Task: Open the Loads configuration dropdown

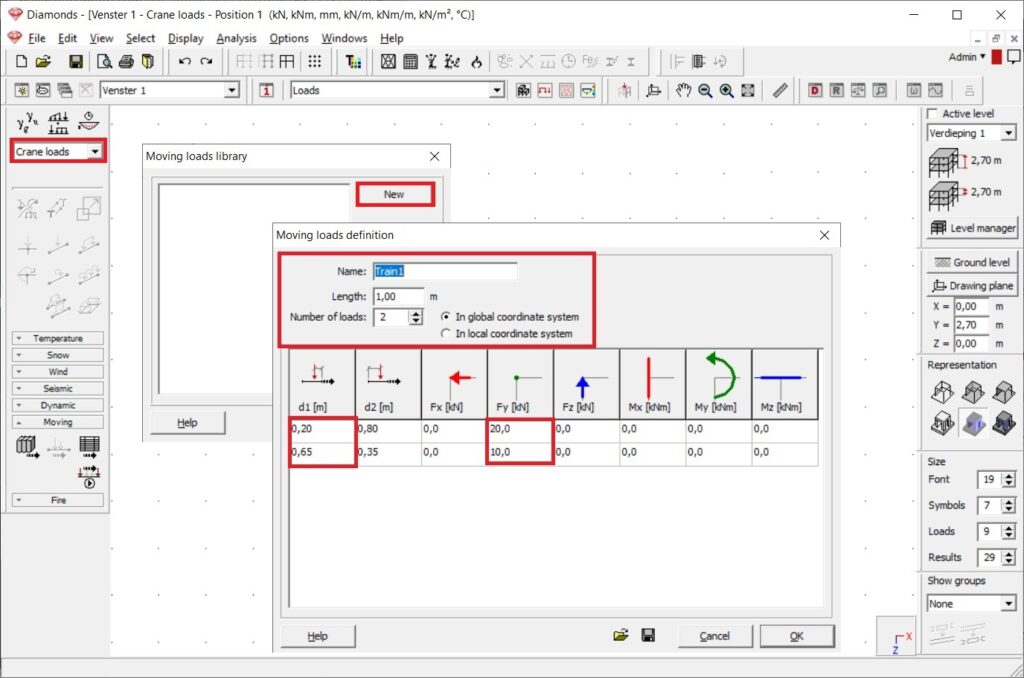Action: (x=497, y=90)
